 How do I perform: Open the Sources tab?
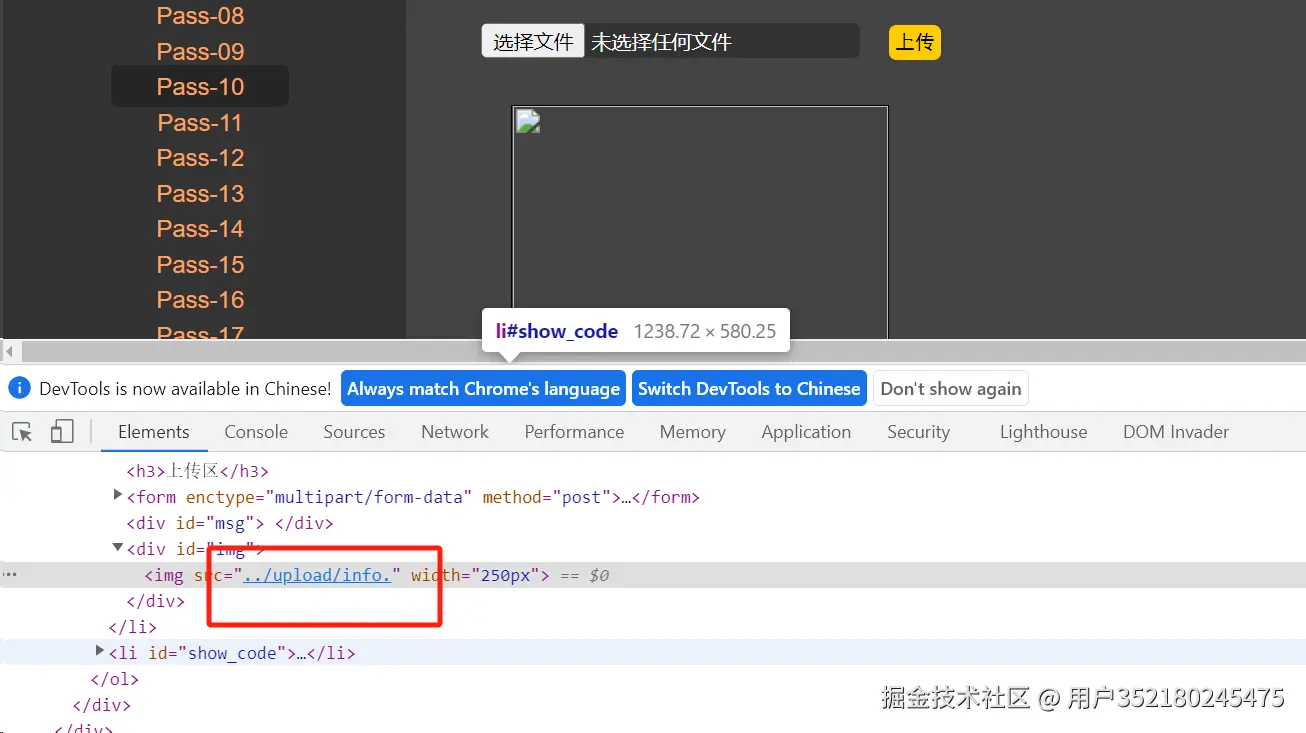(x=354, y=432)
